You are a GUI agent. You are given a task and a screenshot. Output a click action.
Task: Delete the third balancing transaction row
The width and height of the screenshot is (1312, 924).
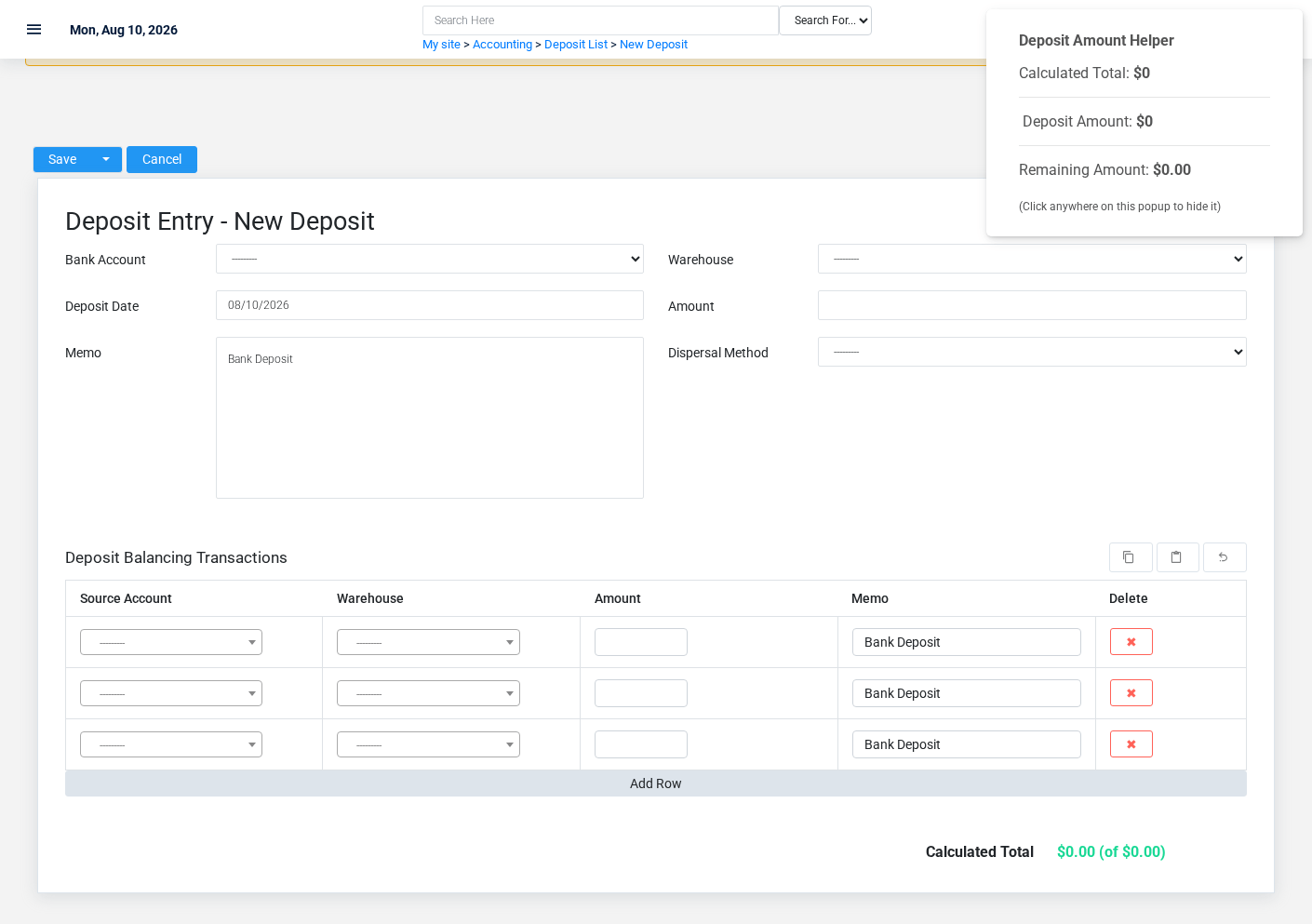[x=1131, y=744]
